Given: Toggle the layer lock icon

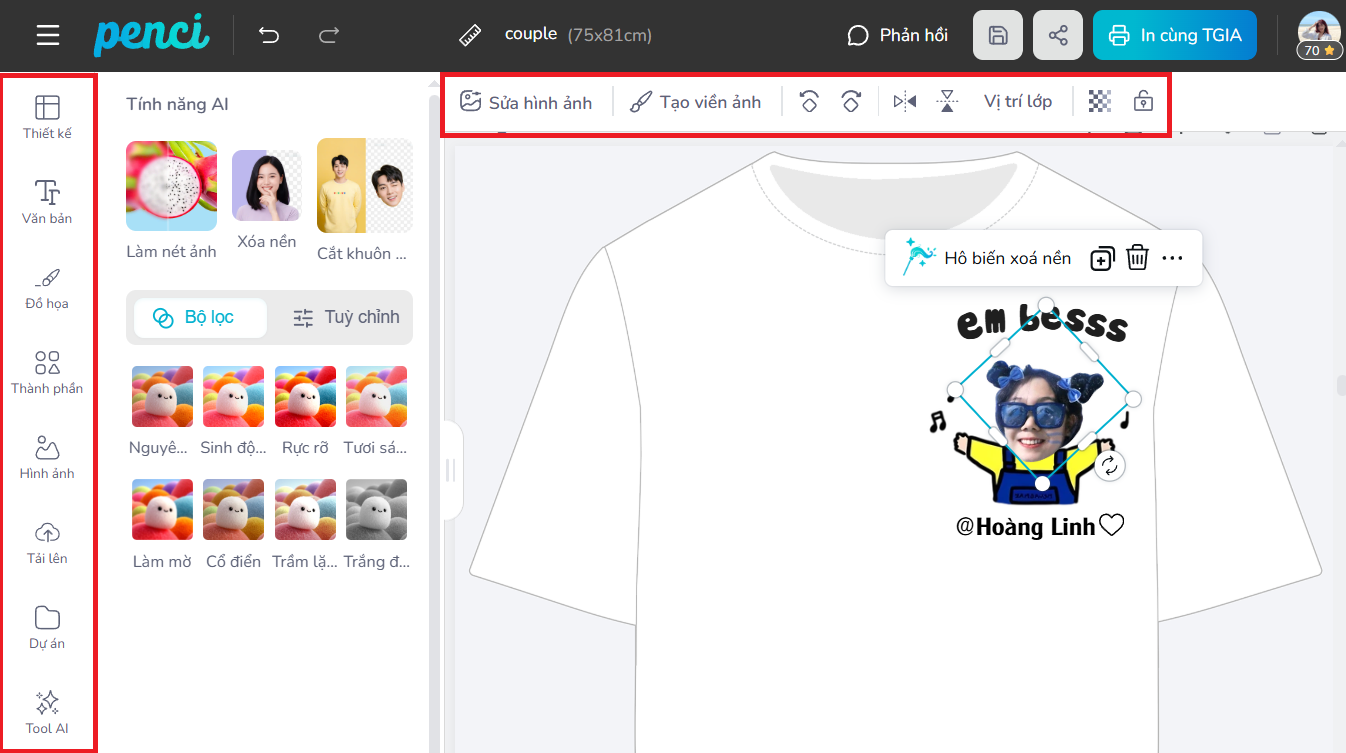Looking at the screenshot, I should click(1143, 101).
